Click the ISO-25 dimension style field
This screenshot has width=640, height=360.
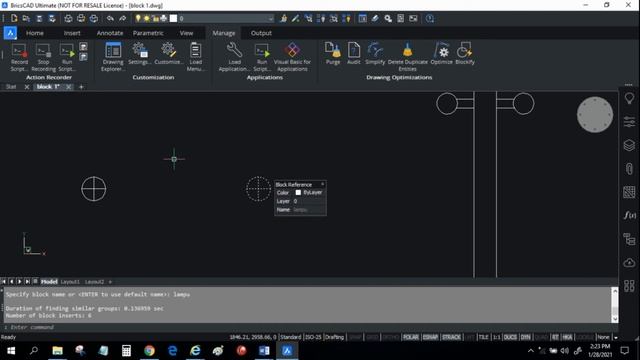pyautogui.click(x=313, y=337)
